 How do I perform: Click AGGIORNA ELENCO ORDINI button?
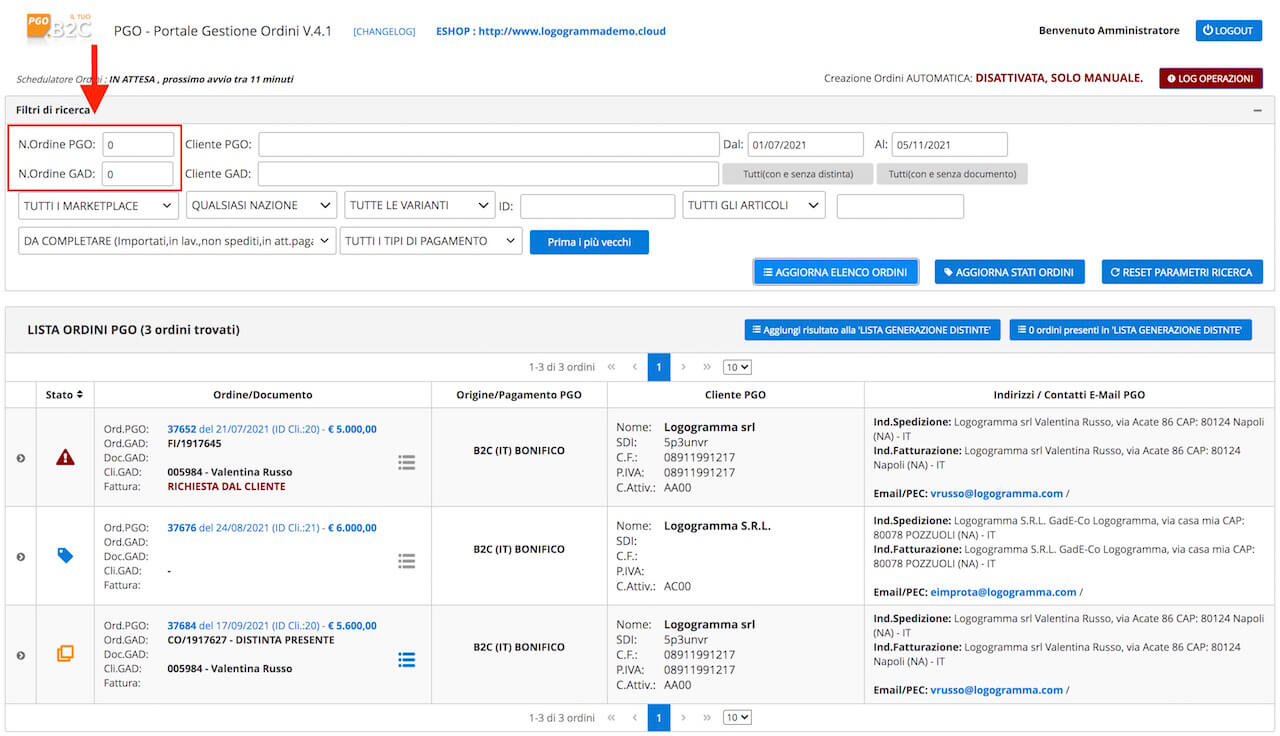pos(836,272)
